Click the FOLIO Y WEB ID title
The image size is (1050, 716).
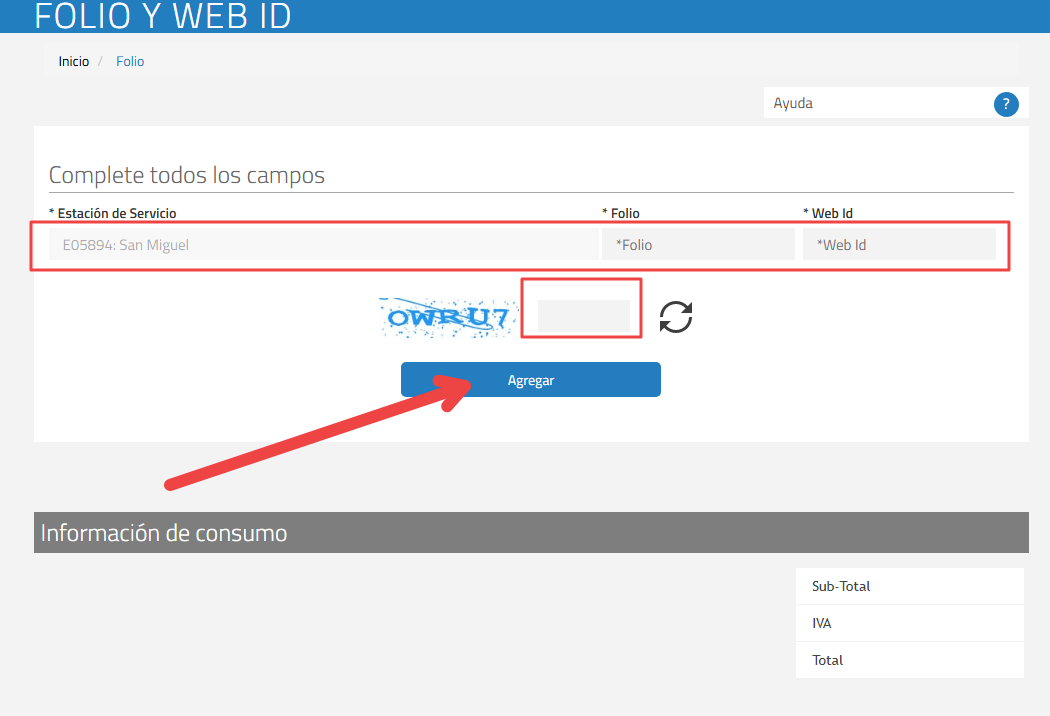click(163, 16)
